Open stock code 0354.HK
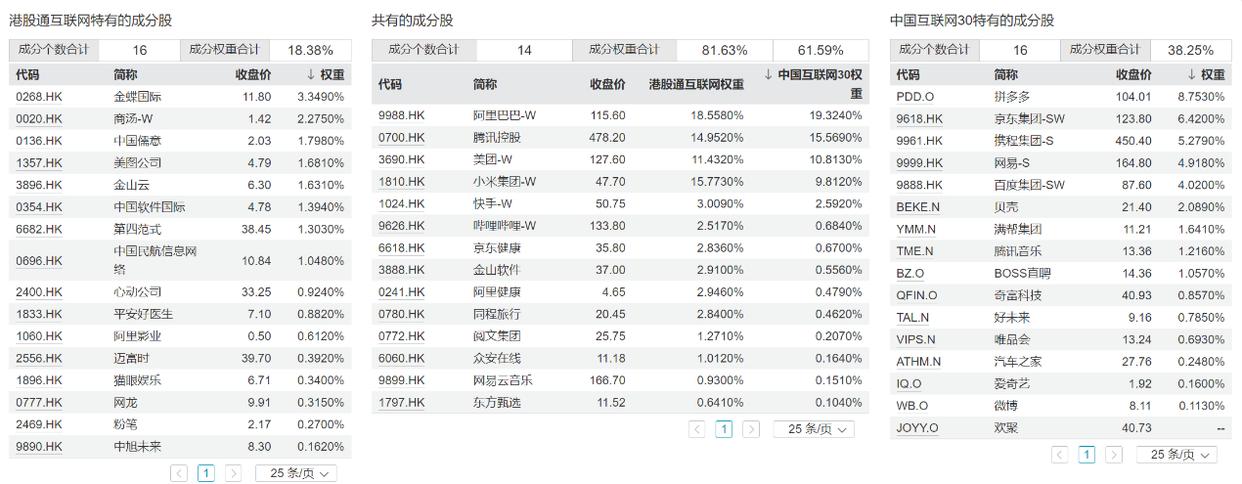This screenshot has height=484, width=1242. [39, 207]
